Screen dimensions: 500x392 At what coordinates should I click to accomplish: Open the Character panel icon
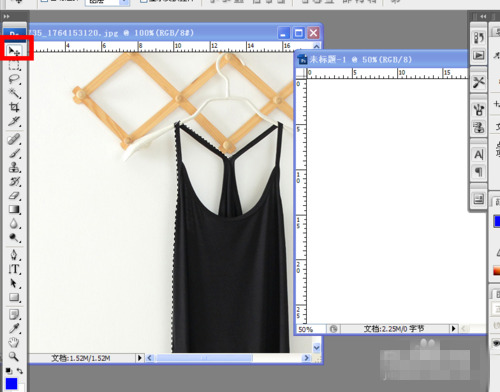click(479, 155)
